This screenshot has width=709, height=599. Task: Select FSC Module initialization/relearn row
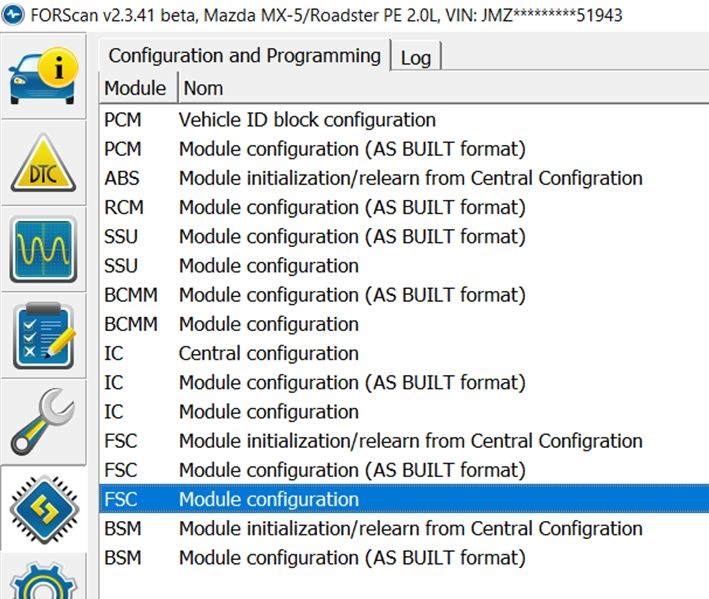tap(404, 441)
